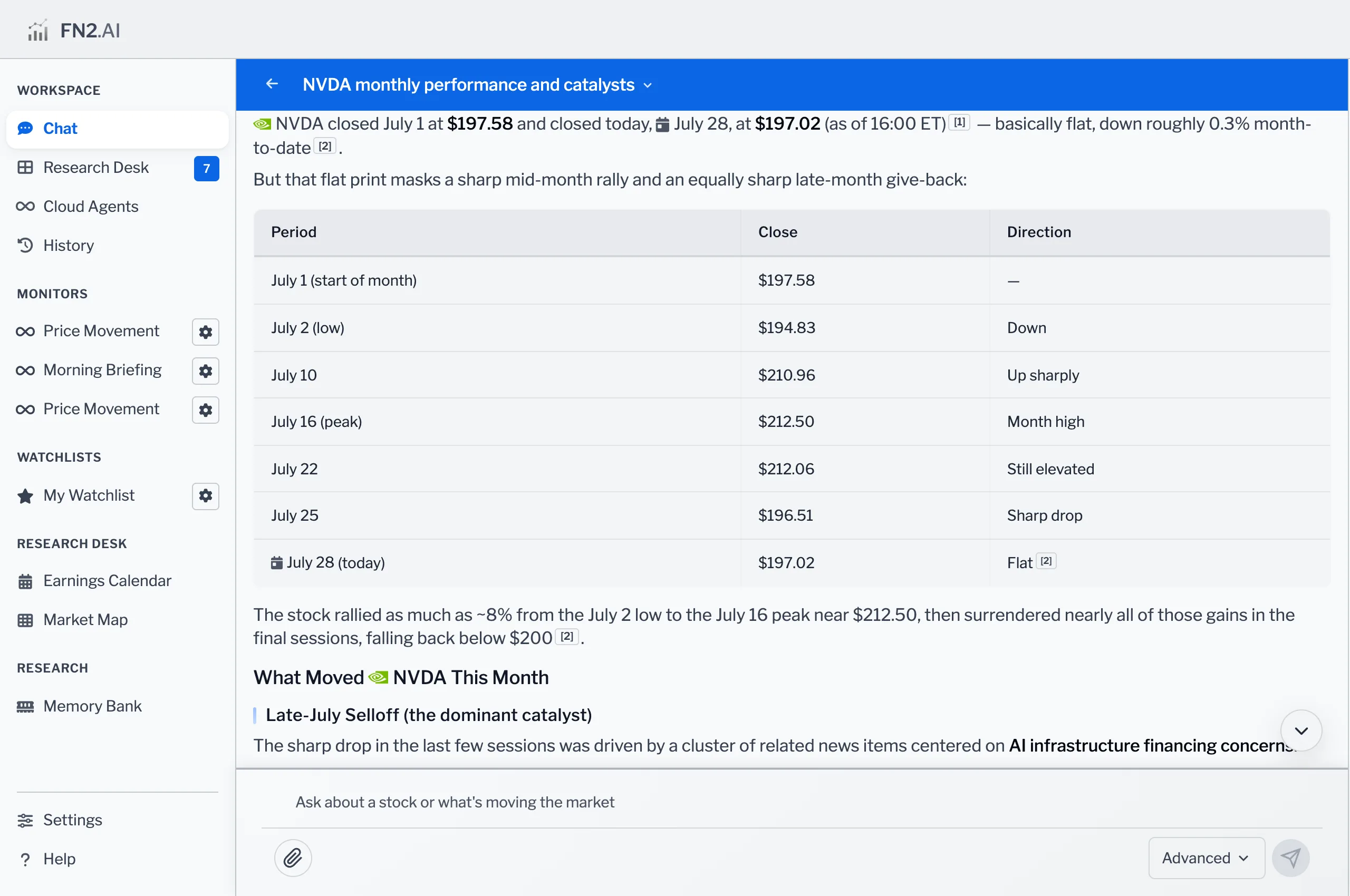This screenshot has height=896, width=1350.
Task: Click calendar icon before July 28 in paragraph
Action: [x=662, y=124]
